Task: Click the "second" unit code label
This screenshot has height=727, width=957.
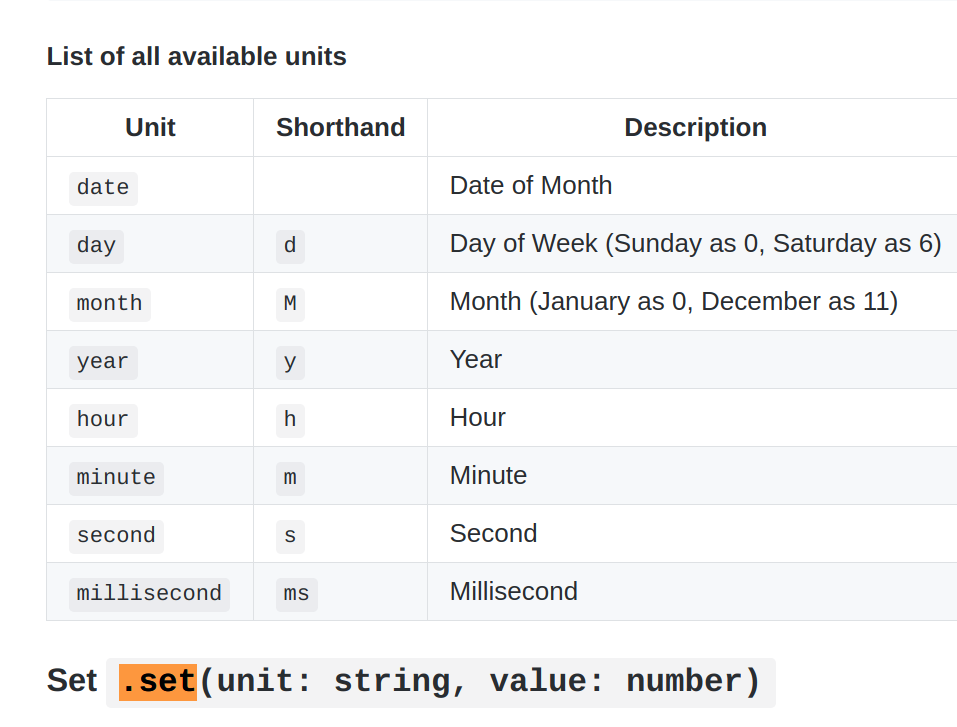Action: point(116,536)
